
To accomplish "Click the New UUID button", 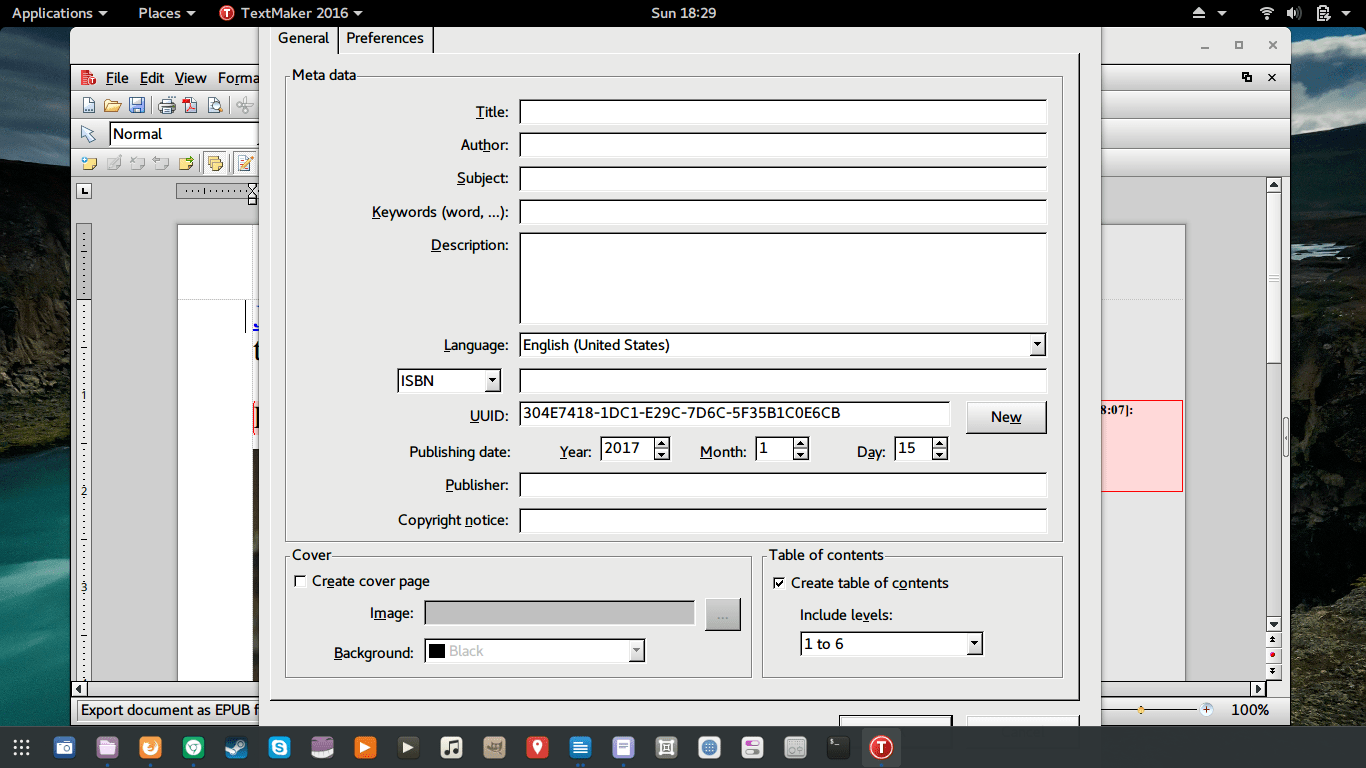I will 1006,417.
